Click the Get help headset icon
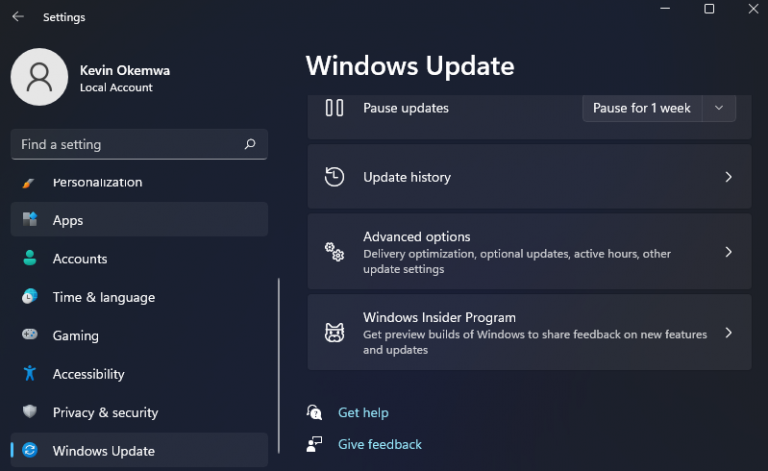Screen dimensions: 768x471 tap(314, 412)
